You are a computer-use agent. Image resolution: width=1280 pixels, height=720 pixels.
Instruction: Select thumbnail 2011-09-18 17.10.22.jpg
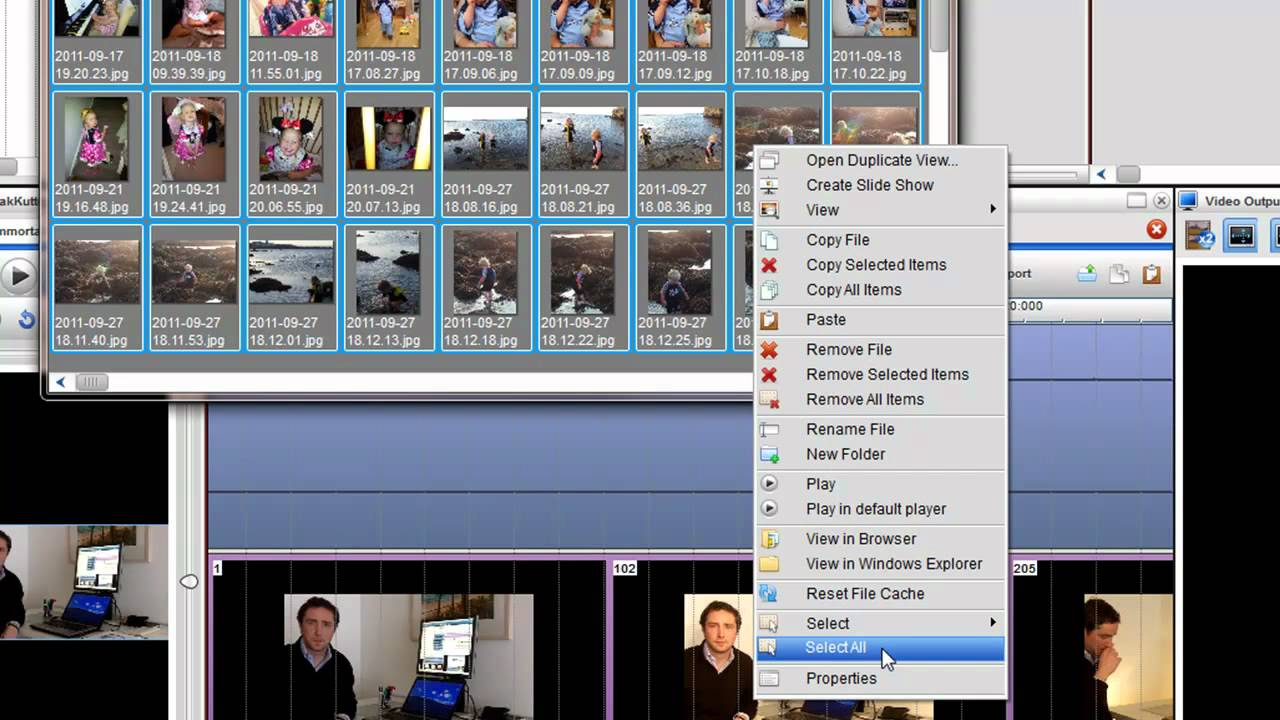point(876,40)
